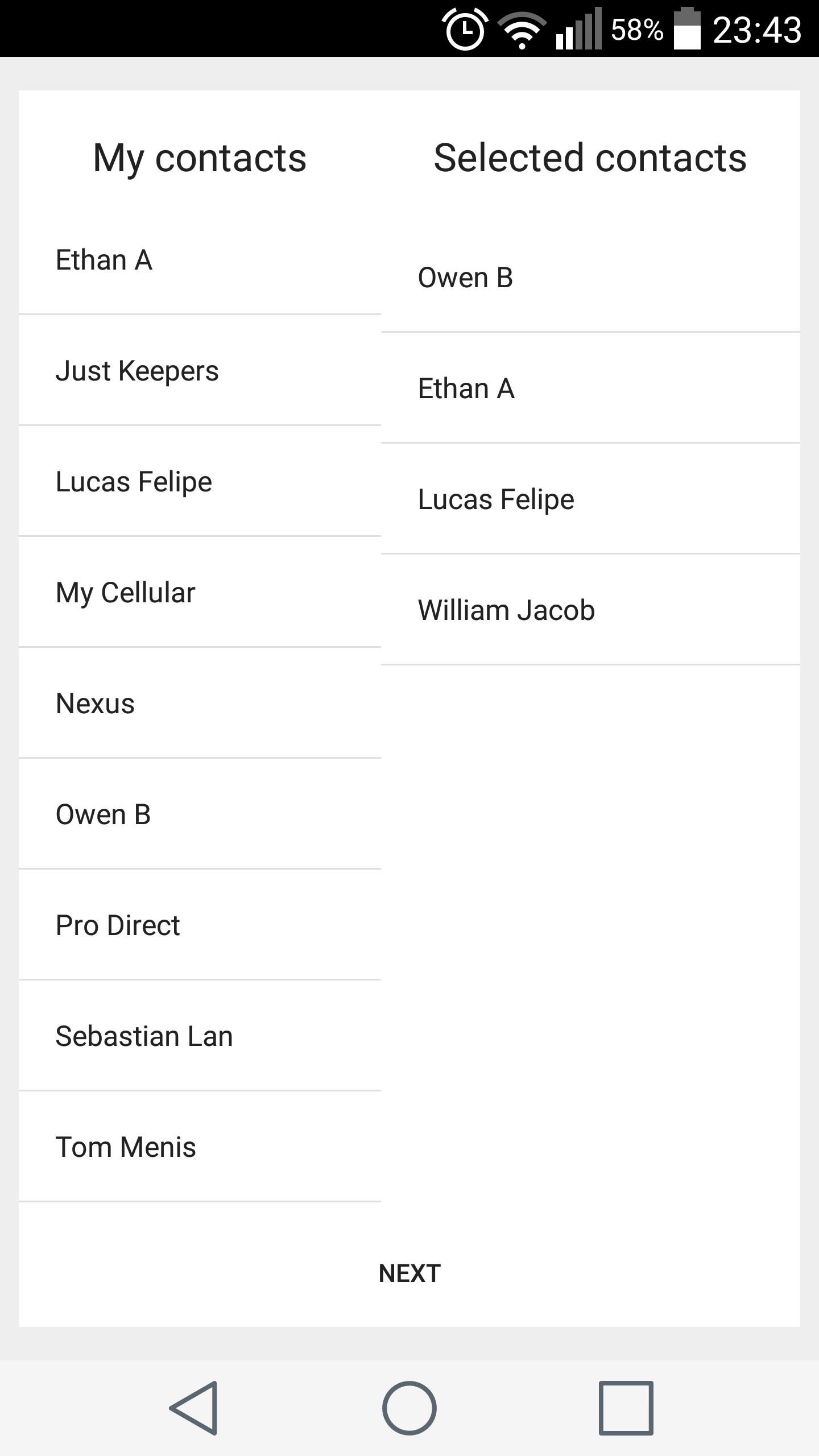The height and width of the screenshot is (1456, 819).
Task: Select Just Keepers in My contacts
Action: [199, 371]
